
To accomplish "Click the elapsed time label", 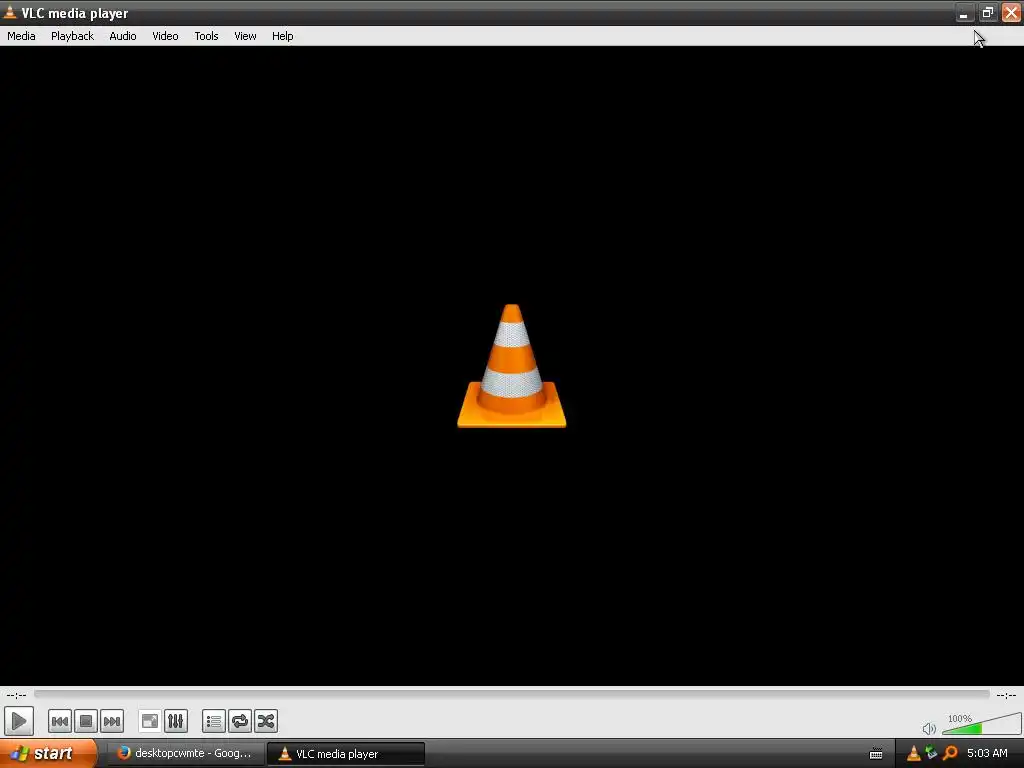I will 16,695.
